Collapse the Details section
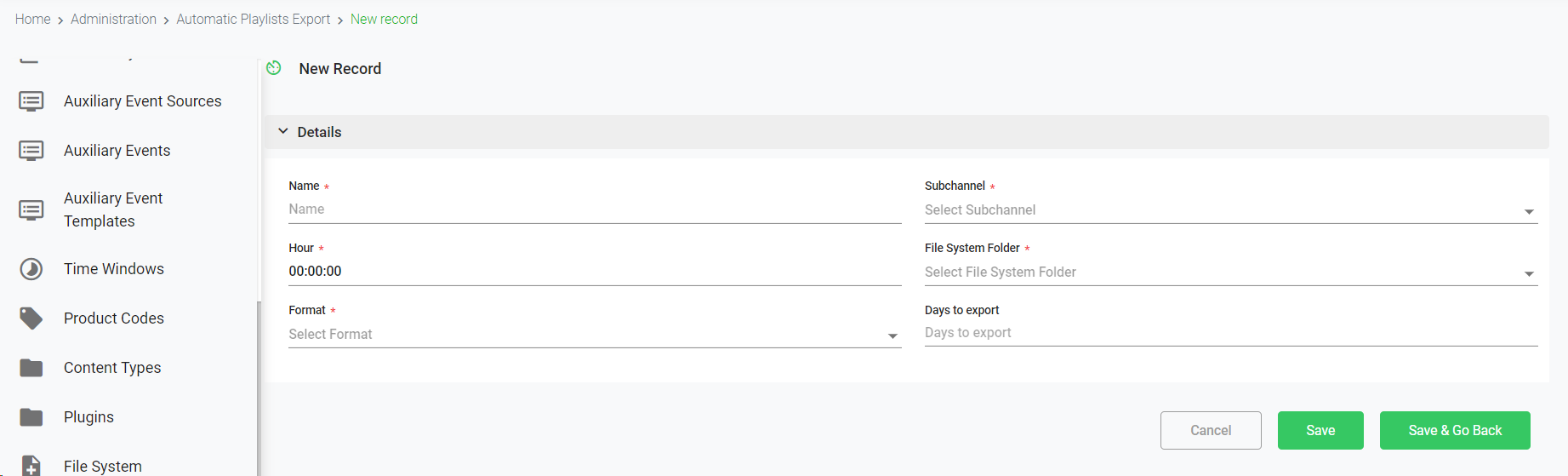1568x476 pixels. click(x=283, y=132)
